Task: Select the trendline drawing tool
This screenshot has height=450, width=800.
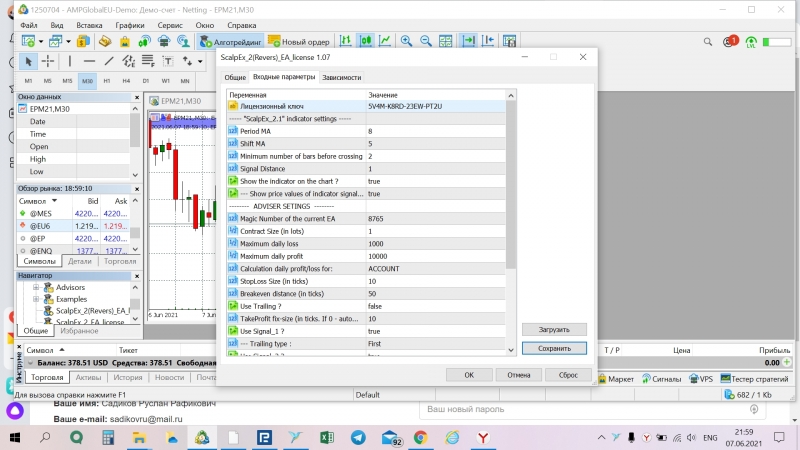Action: (x=109, y=62)
